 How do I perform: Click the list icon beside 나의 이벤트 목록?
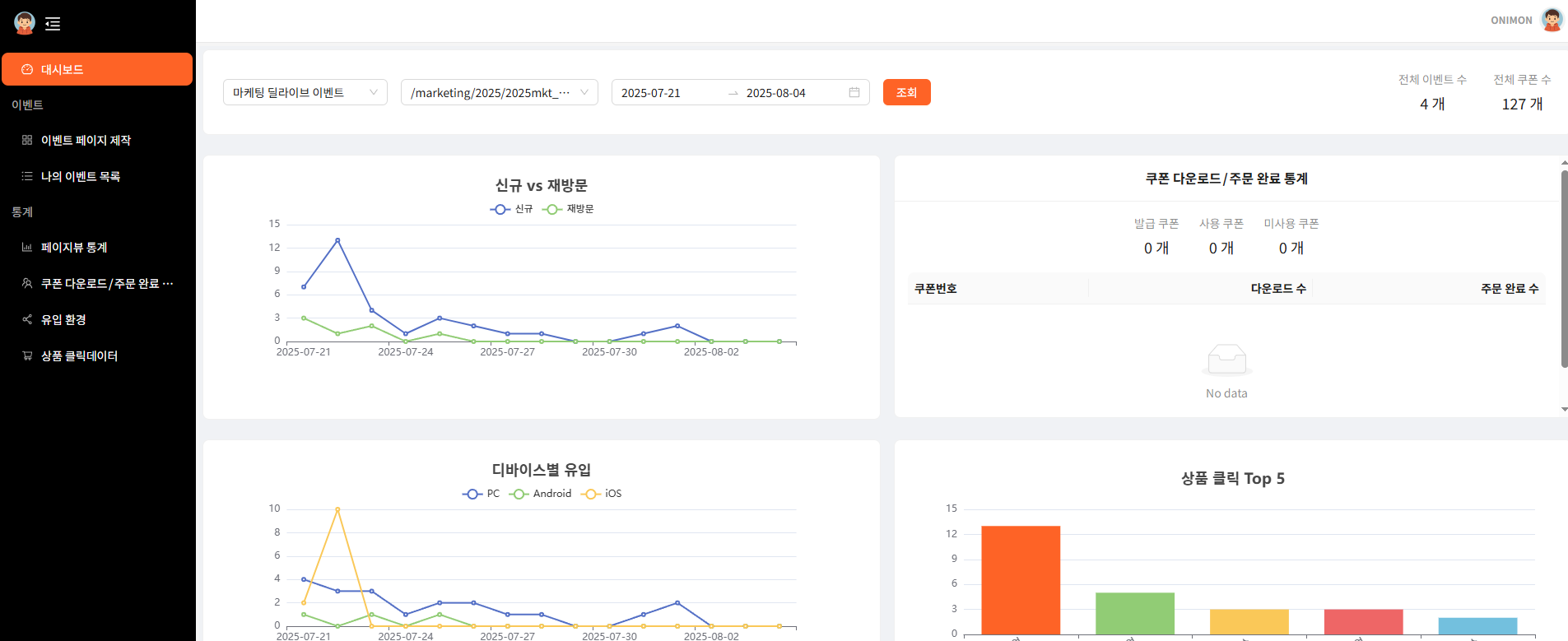coord(27,176)
